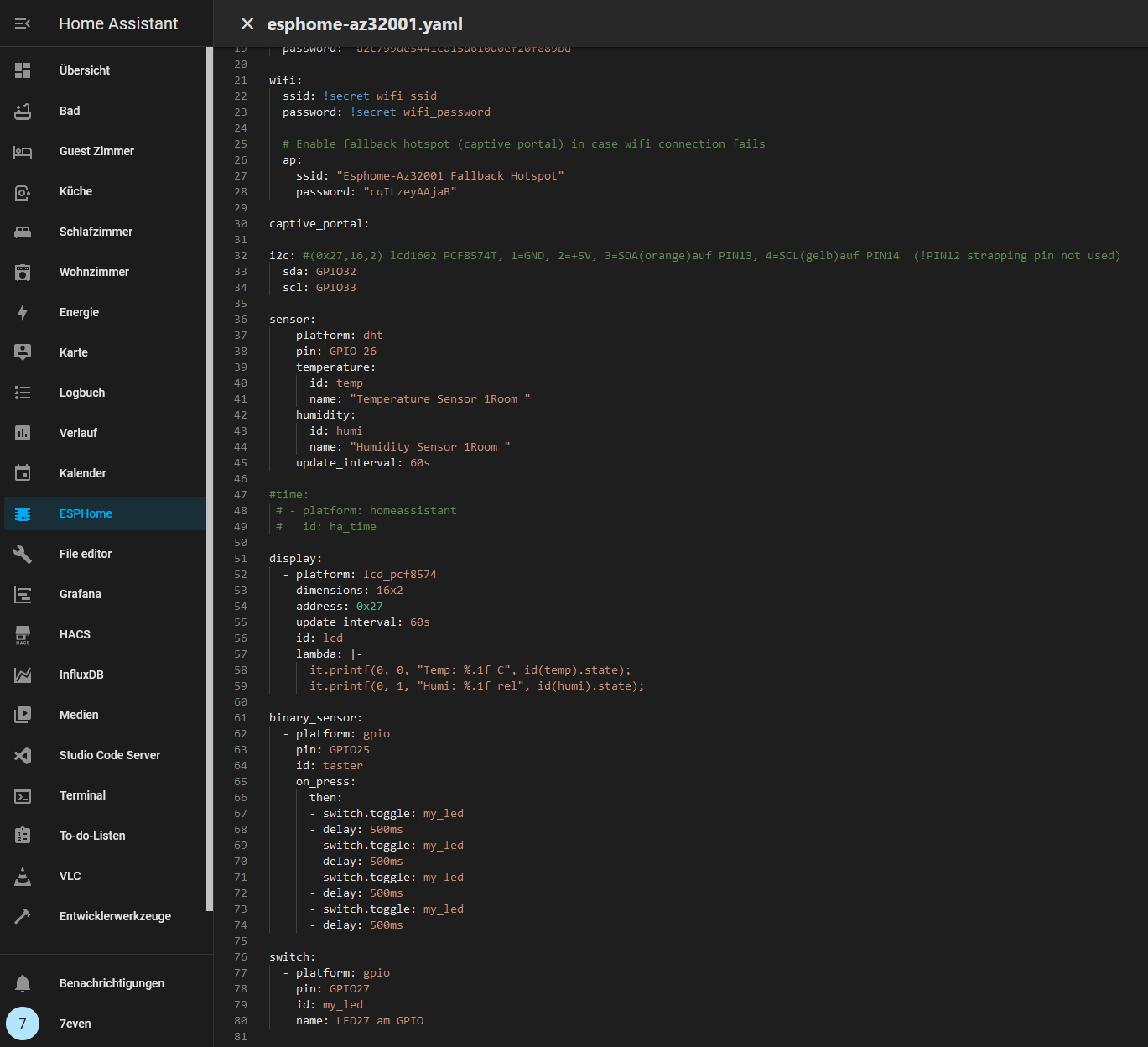Open the File editor menu entry
The image size is (1148, 1047).
[105, 554]
